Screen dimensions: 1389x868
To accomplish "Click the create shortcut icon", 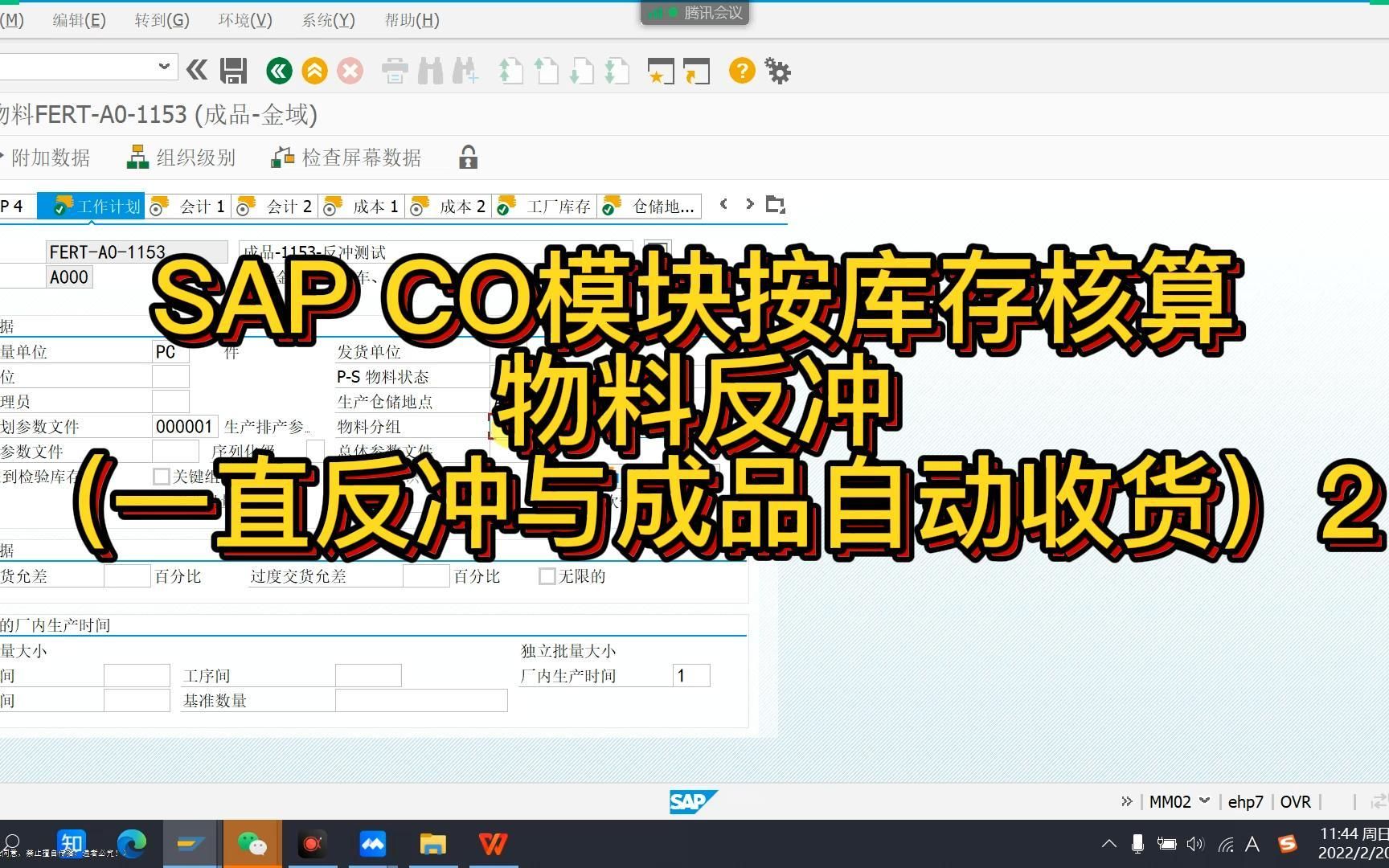I will click(x=696, y=71).
